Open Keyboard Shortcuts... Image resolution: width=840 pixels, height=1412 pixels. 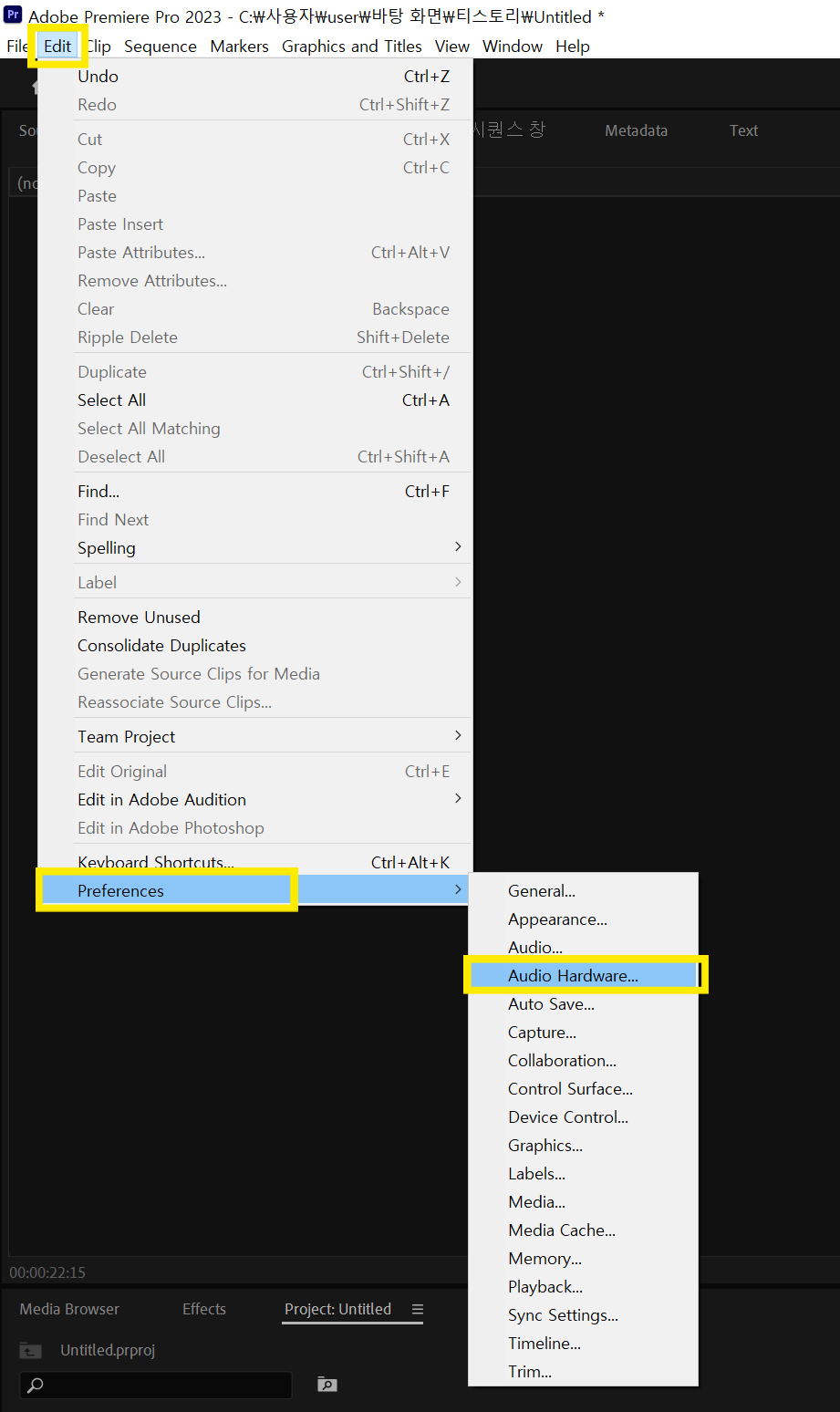click(255, 862)
